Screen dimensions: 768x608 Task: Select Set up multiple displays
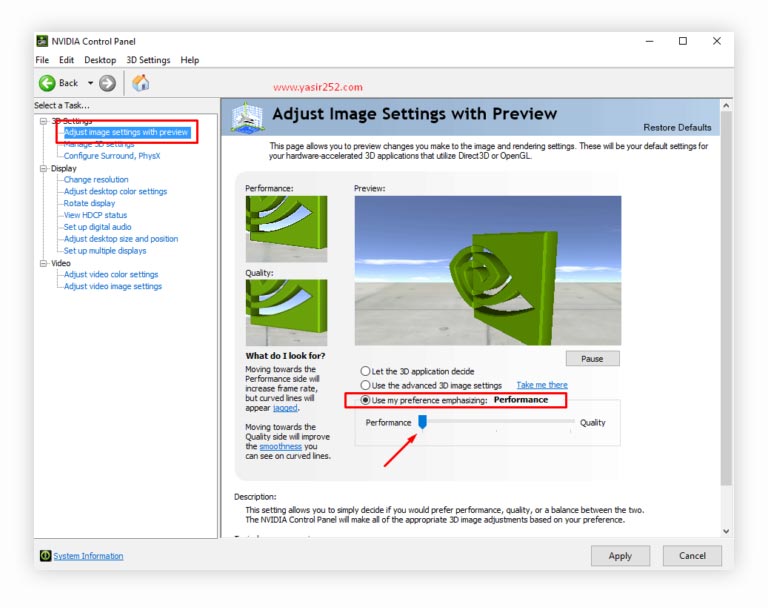point(105,250)
